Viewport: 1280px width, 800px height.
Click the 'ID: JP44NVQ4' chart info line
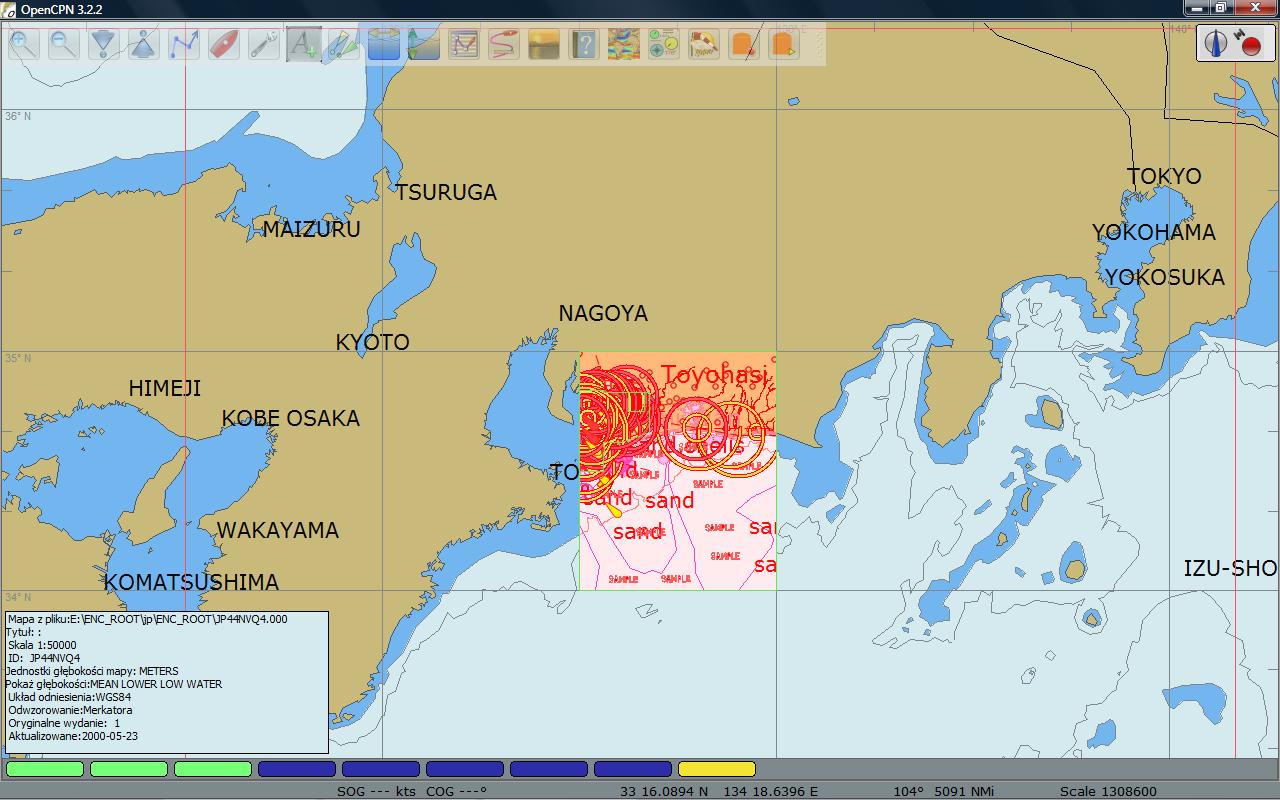(44, 659)
